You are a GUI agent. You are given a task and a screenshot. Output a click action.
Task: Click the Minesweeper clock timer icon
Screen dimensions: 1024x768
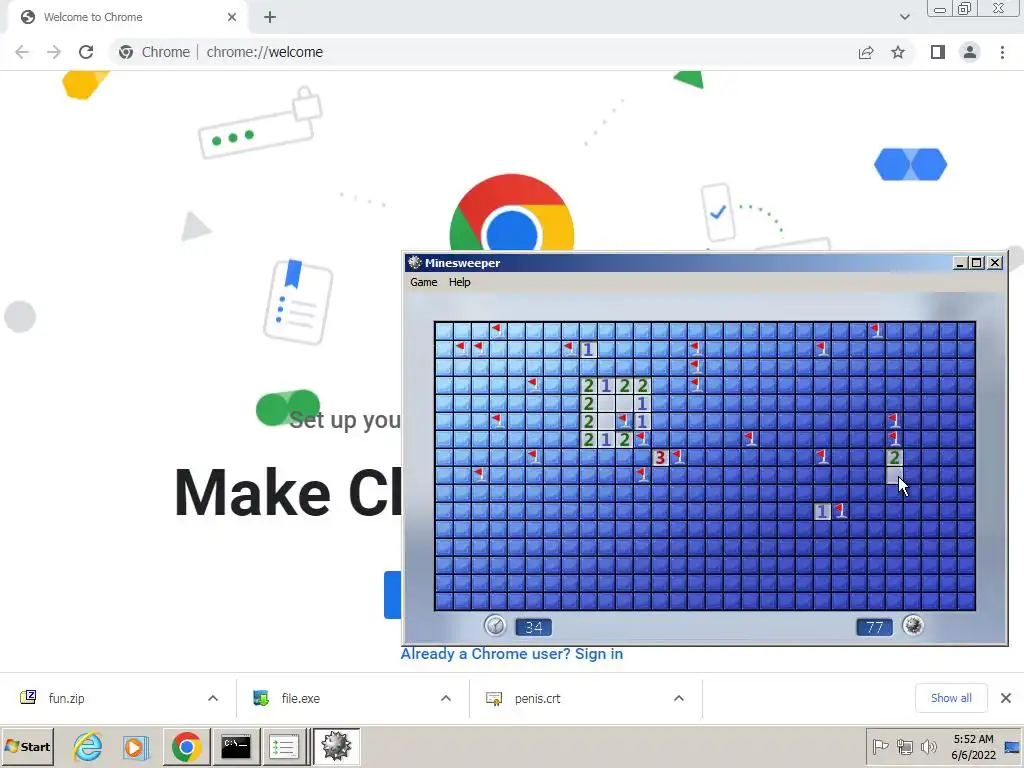click(495, 626)
